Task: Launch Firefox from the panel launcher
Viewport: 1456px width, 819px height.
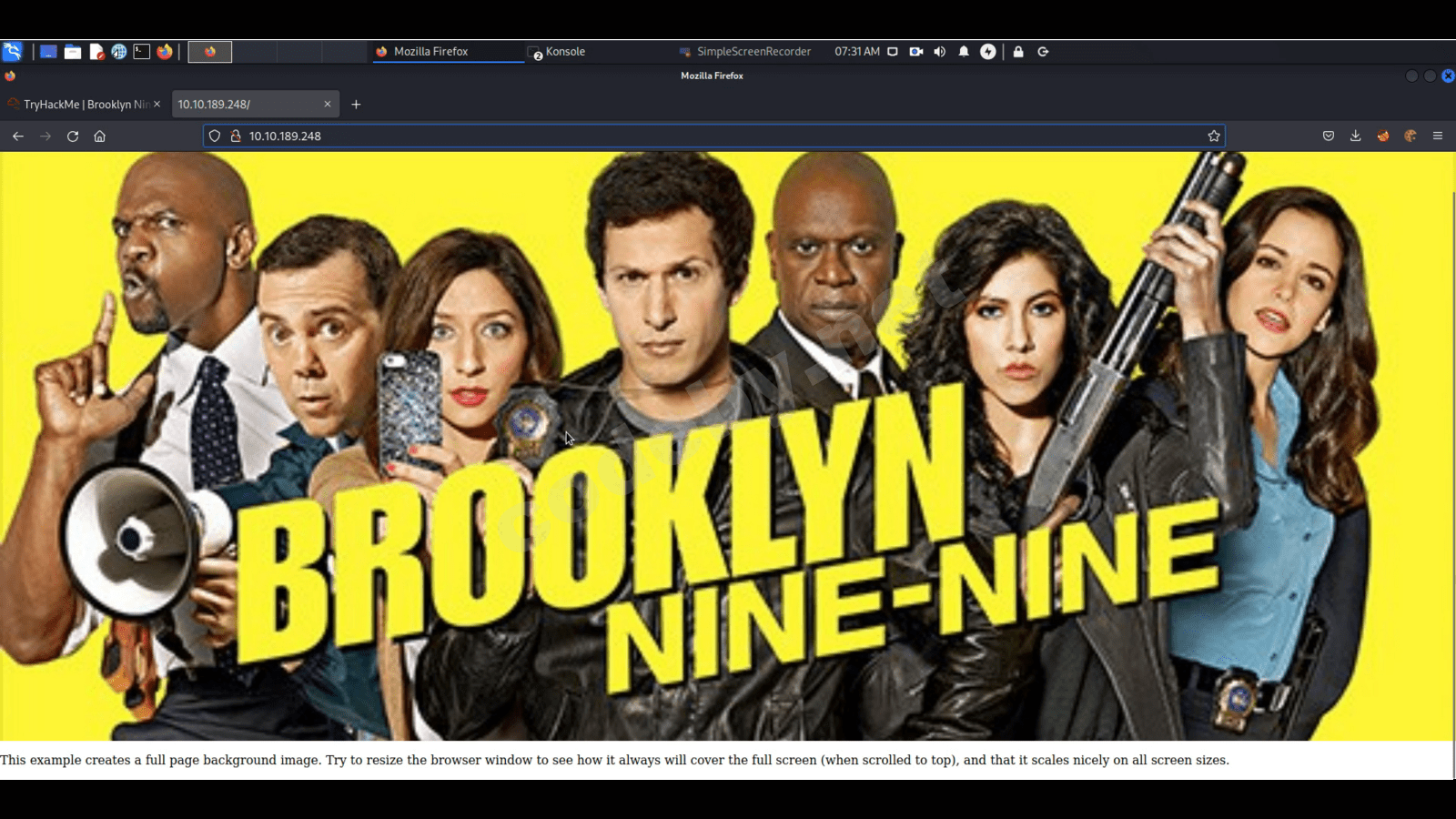Action: [165, 52]
